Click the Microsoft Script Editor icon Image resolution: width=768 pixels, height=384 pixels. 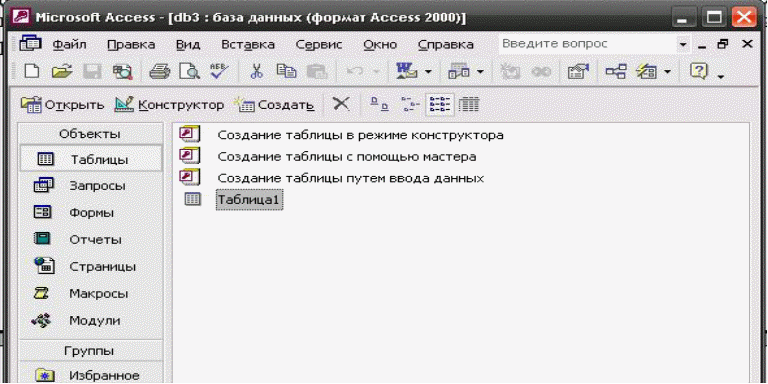(542, 72)
